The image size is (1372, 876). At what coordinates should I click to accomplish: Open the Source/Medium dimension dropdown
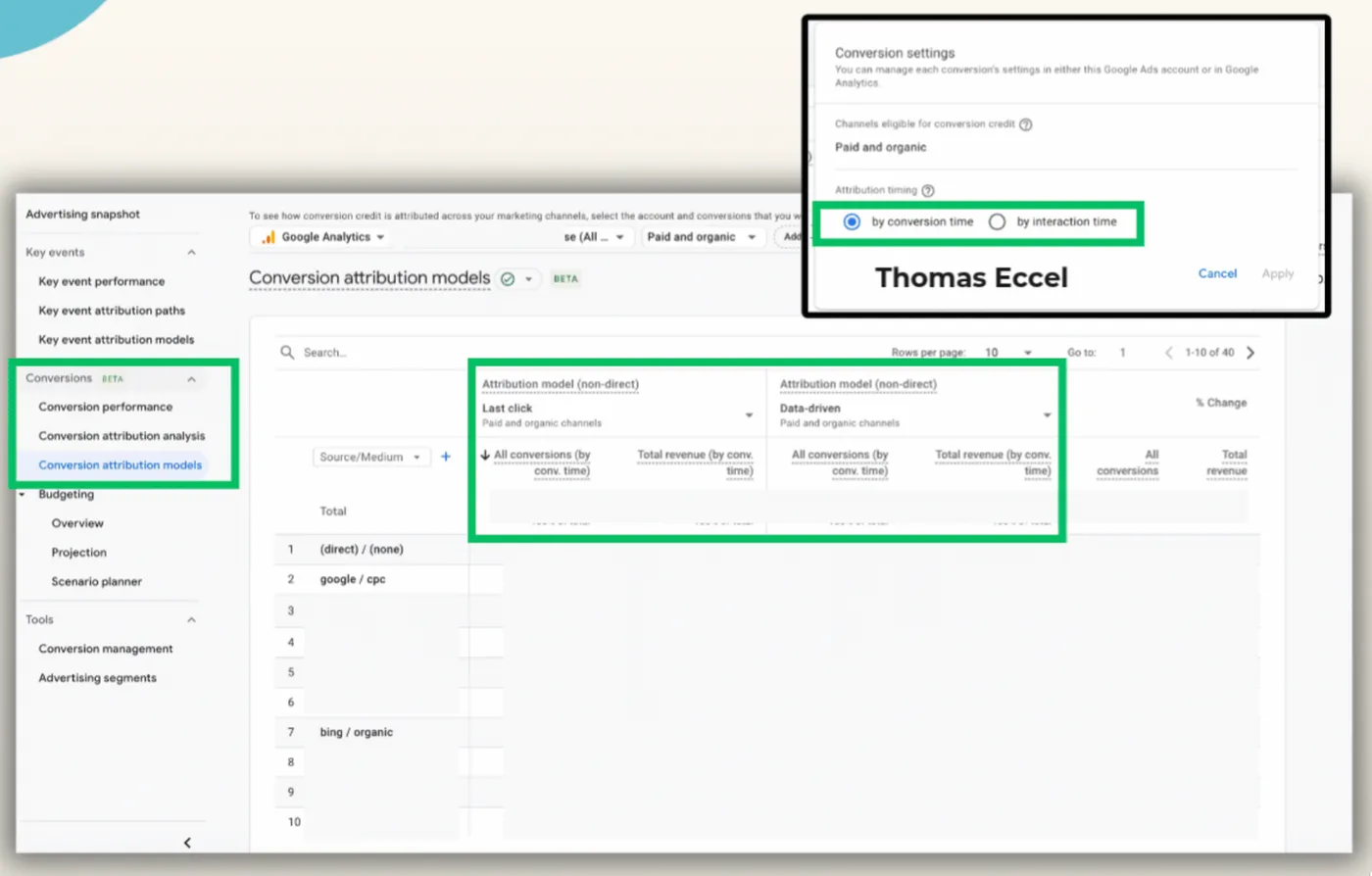coord(371,457)
